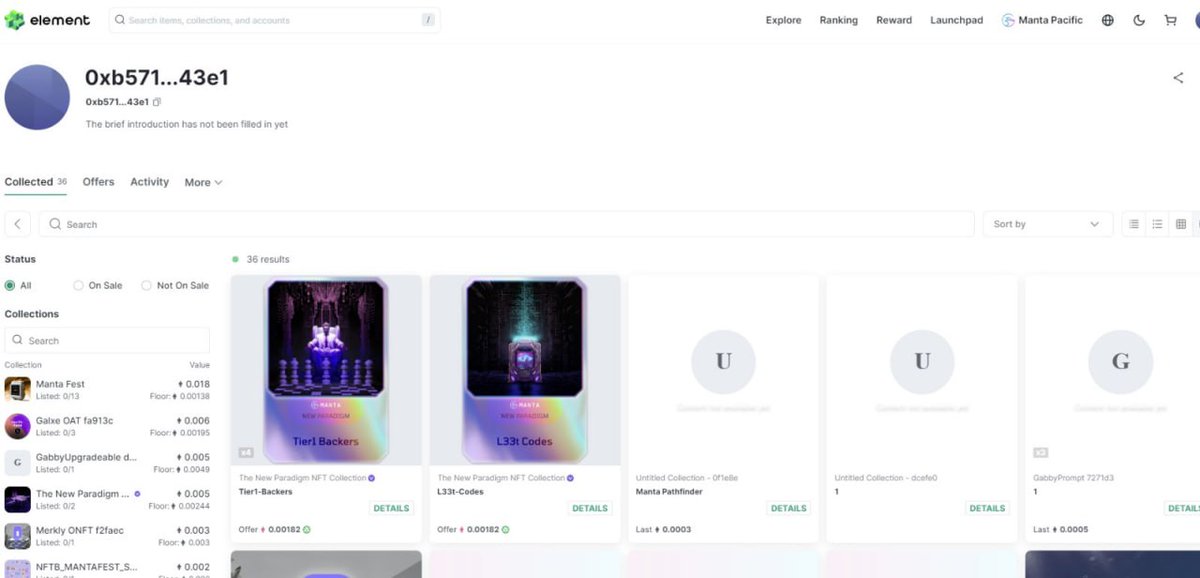Collapse the filter sidebar arrow

tap(18, 224)
